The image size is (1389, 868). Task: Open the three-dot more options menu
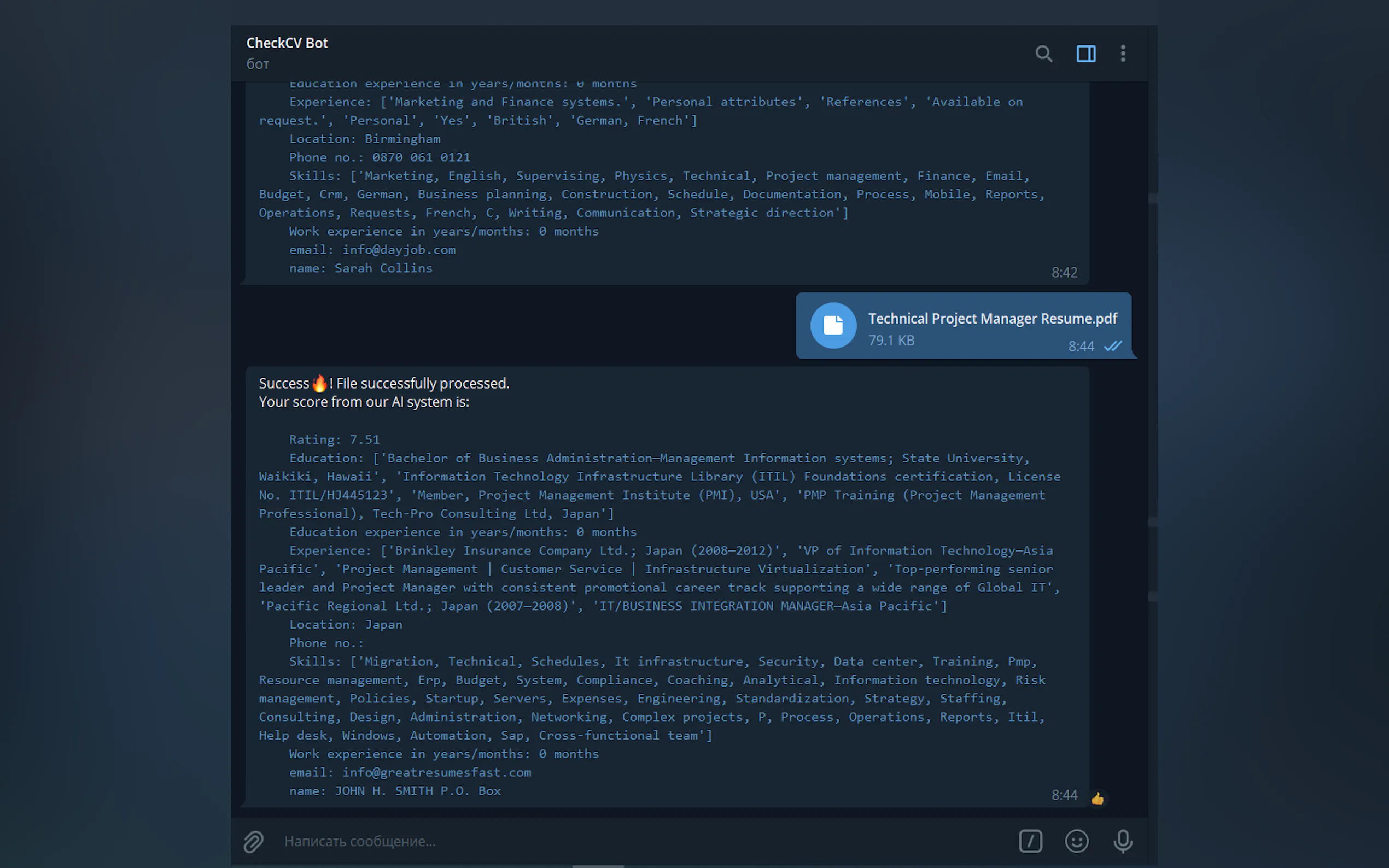click(1123, 54)
